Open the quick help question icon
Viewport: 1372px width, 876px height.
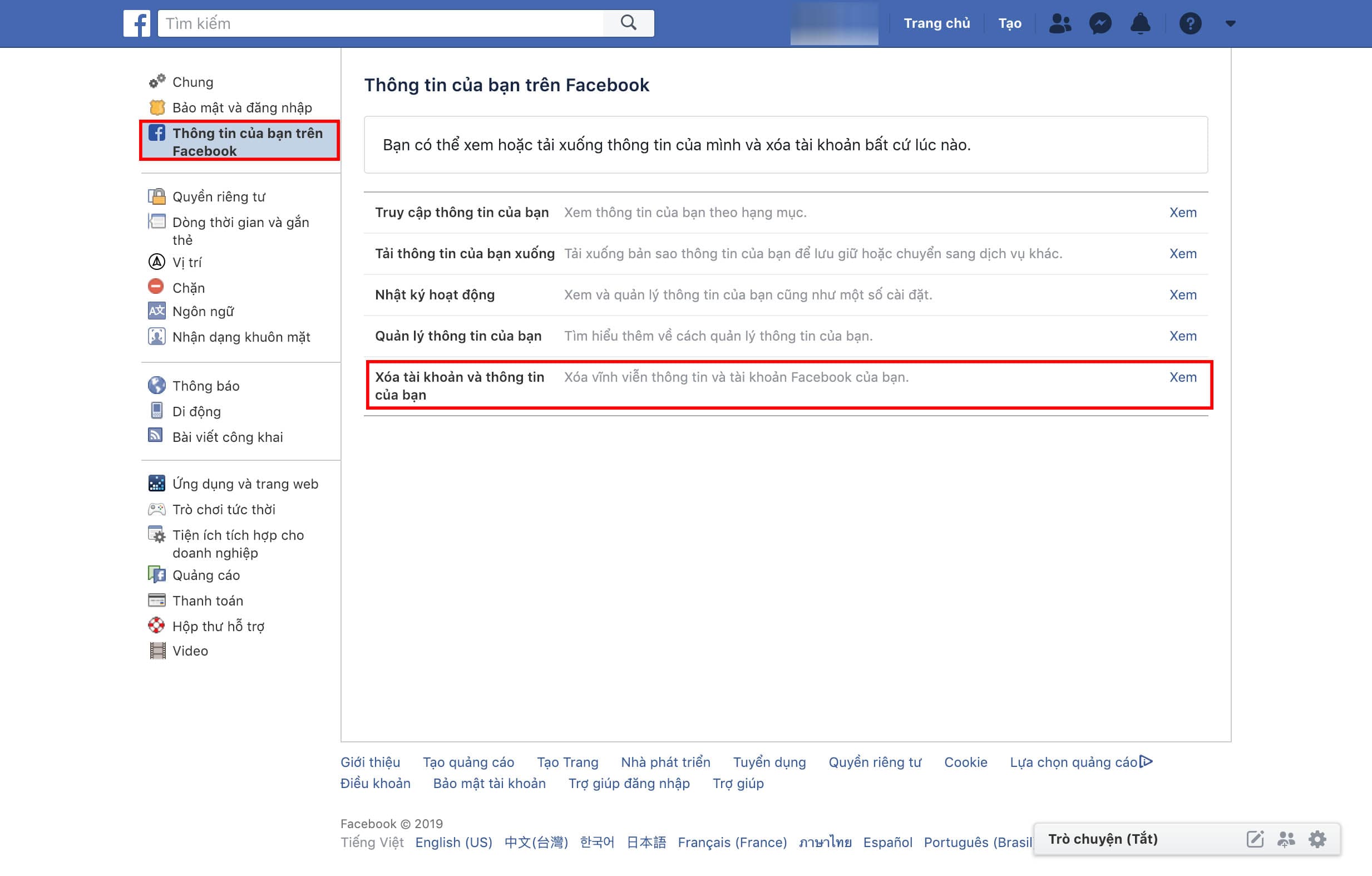pos(1190,23)
